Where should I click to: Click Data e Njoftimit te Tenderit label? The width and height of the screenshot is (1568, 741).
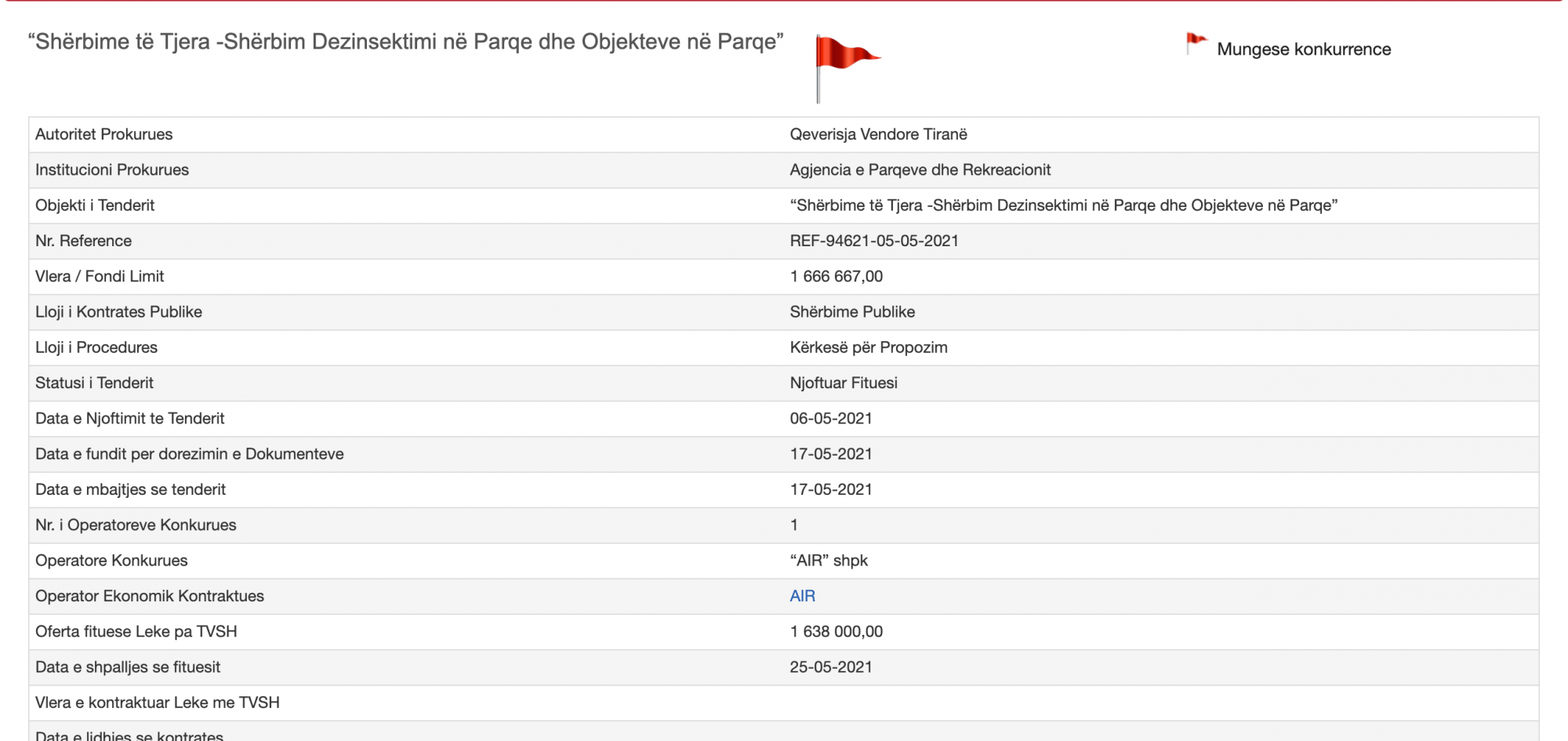129,419
